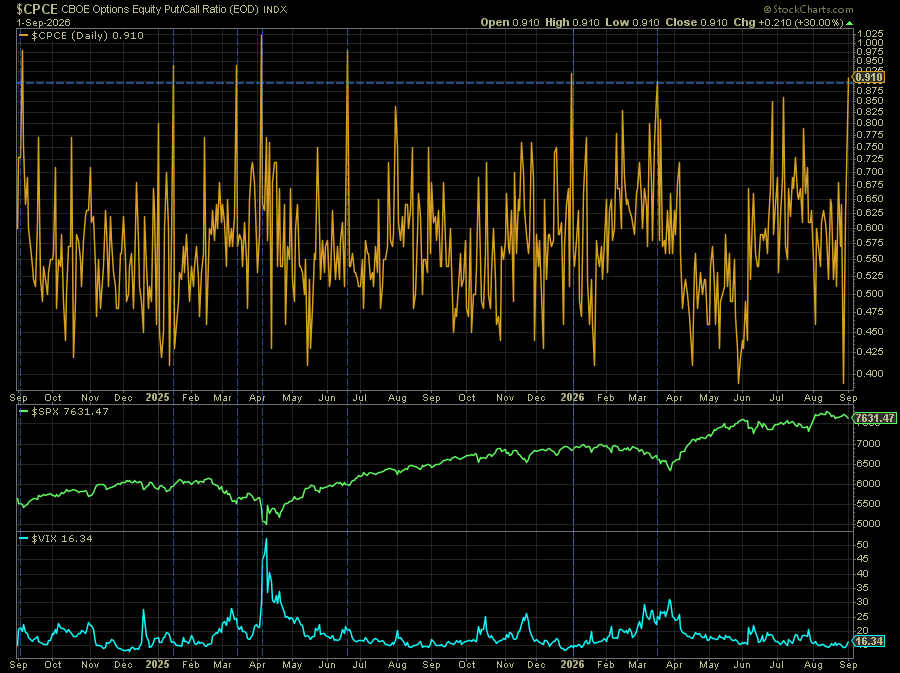Click the 0.800 put/call axis label
This screenshot has width=900, height=673.
point(870,122)
